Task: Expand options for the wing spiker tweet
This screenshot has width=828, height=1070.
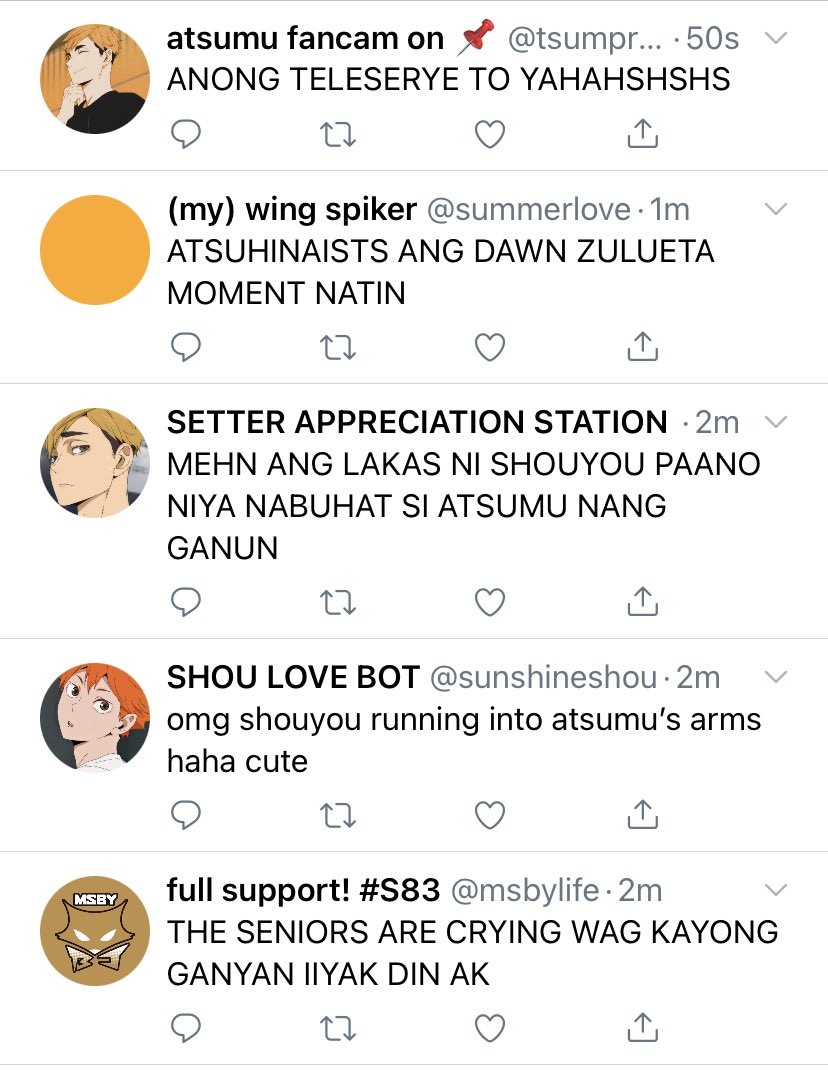Action: click(x=776, y=209)
